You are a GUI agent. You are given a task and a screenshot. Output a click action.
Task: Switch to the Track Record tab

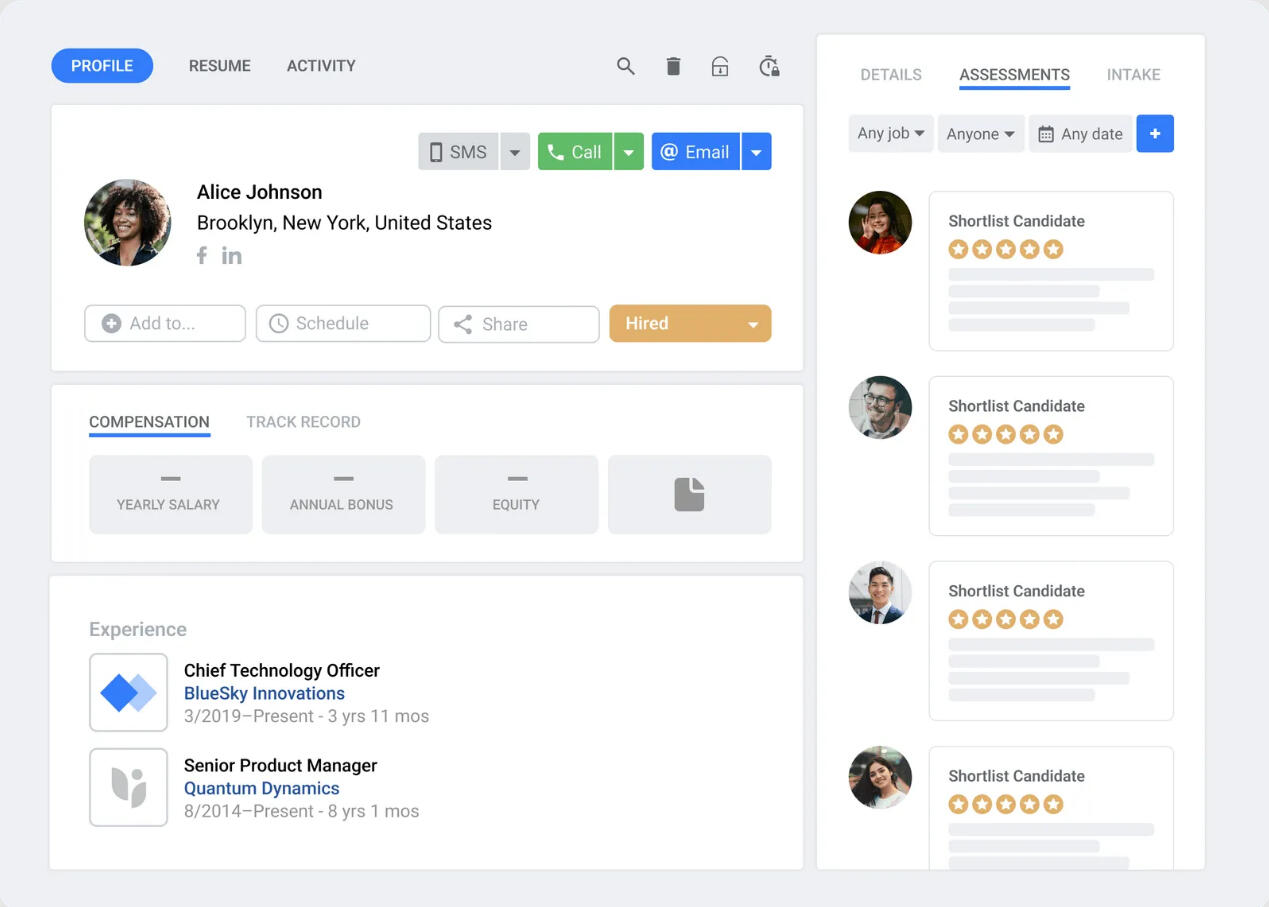pyautogui.click(x=303, y=422)
